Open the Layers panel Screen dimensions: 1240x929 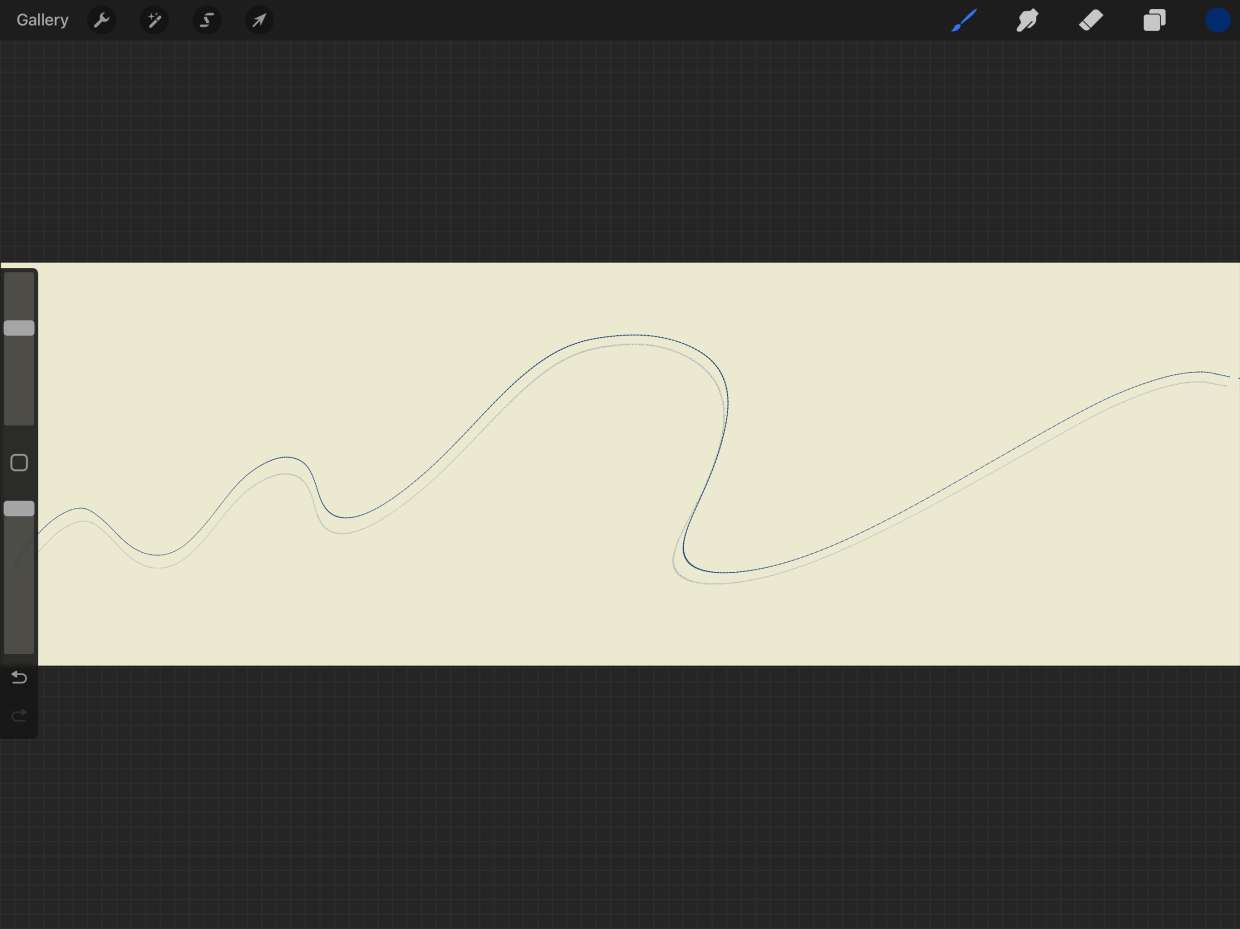pyautogui.click(x=1154, y=20)
